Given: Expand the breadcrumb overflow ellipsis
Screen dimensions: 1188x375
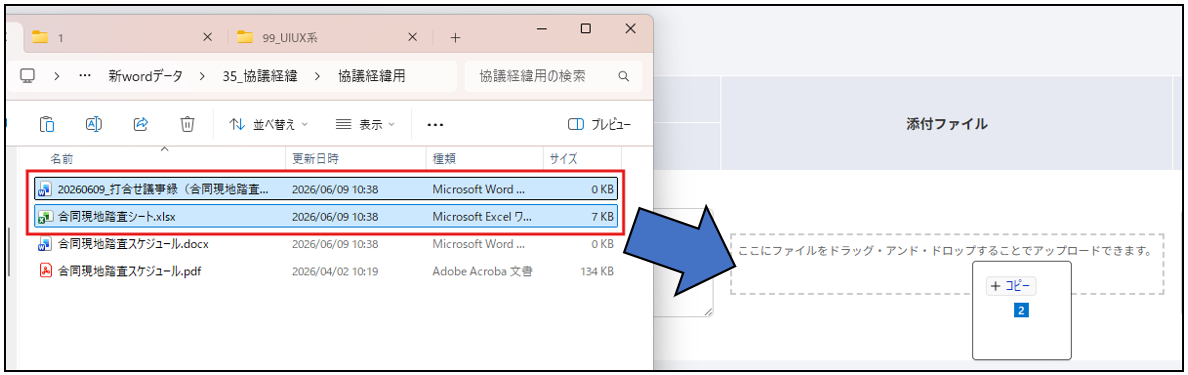Looking at the screenshot, I should (x=85, y=77).
